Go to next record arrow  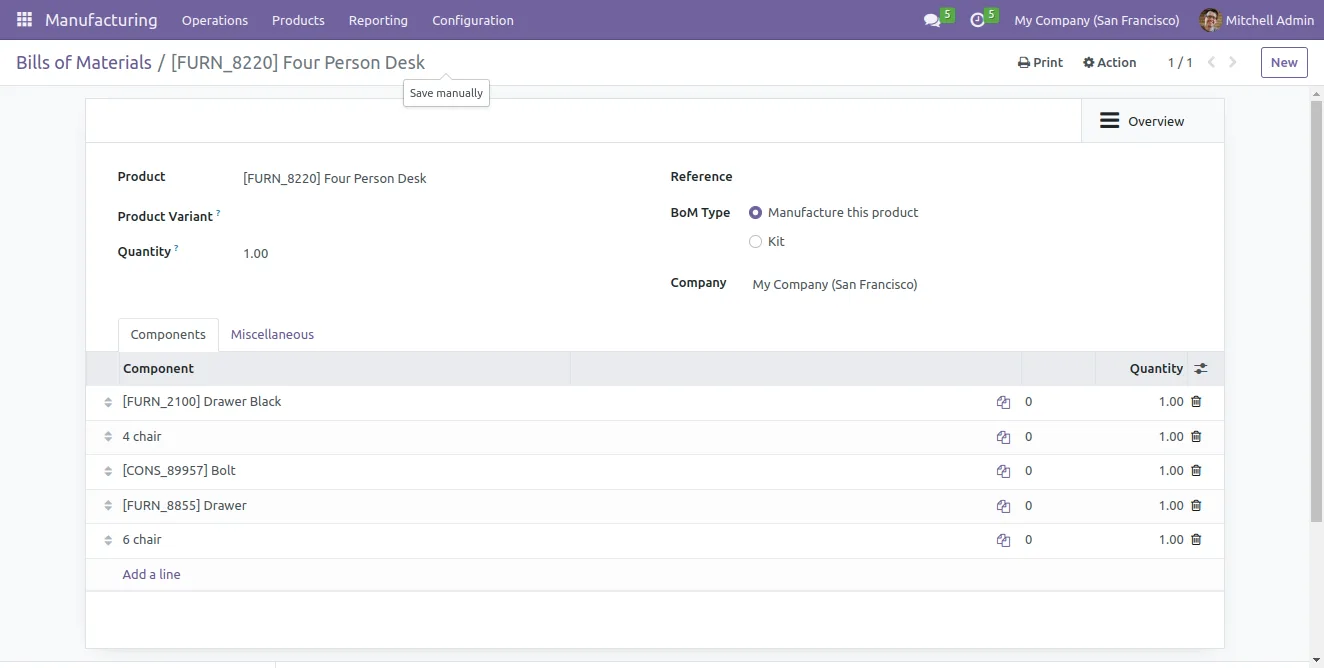1233,62
